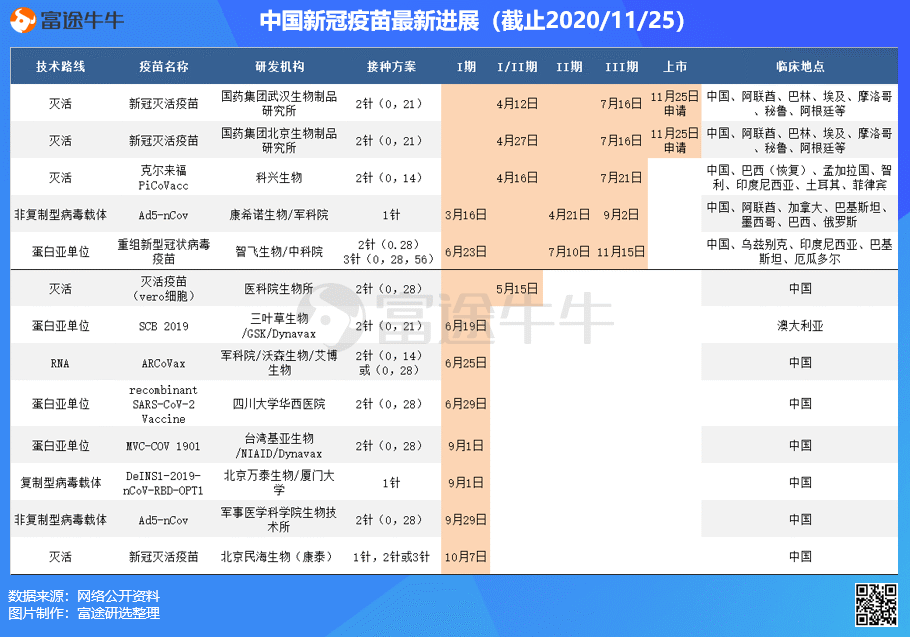910x637 pixels.
Task: Click 7月16日 in the 北京生物制品 row
Action: click(622, 141)
